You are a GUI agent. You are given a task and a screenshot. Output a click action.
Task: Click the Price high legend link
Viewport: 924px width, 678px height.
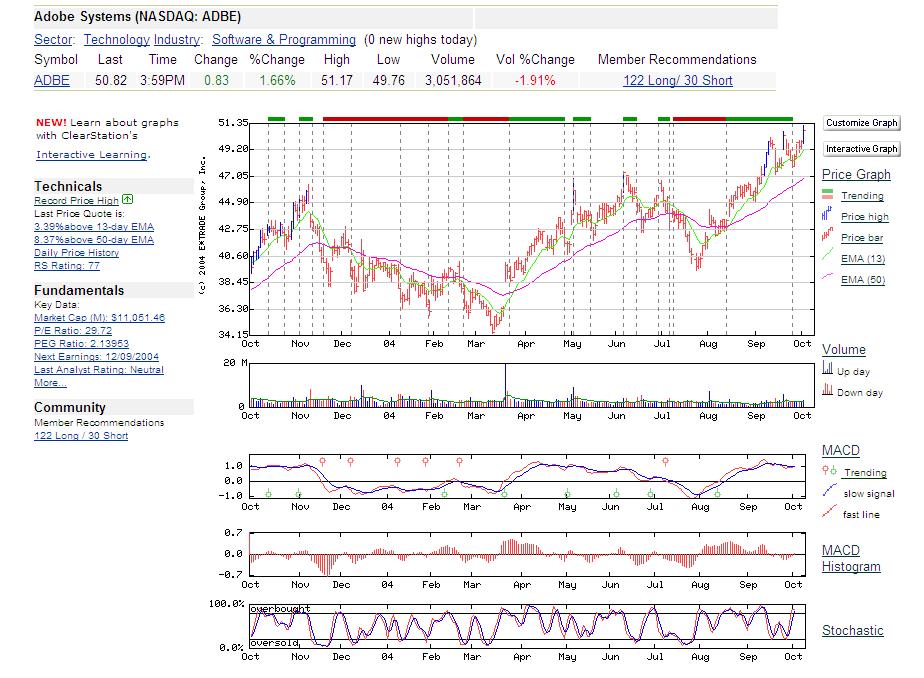pyautogui.click(x=864, y=217)
